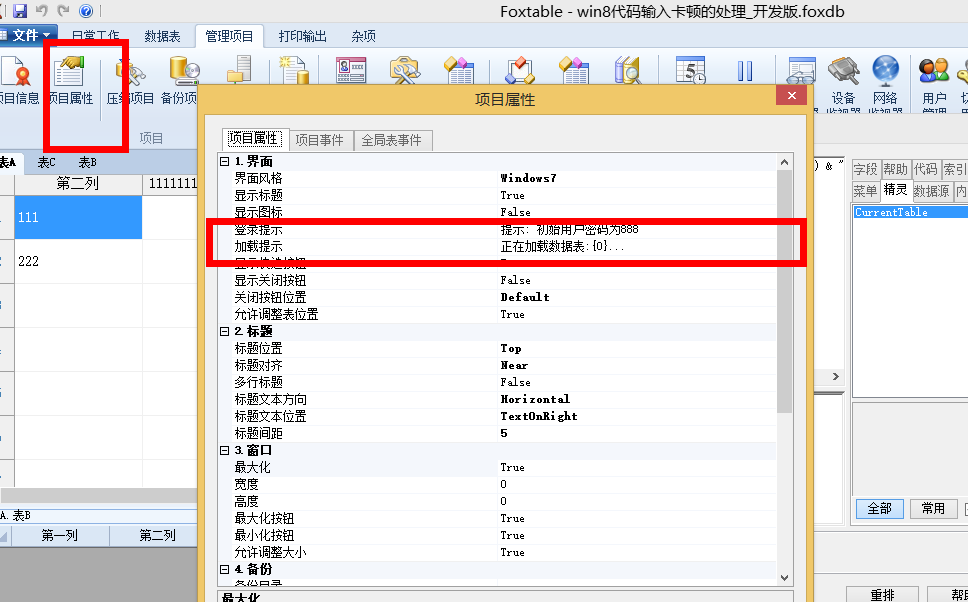The width and height of the screenshot is (968, 602).
Task: Open the 全局表事件 dialog tab
Action: coord(392,140)
